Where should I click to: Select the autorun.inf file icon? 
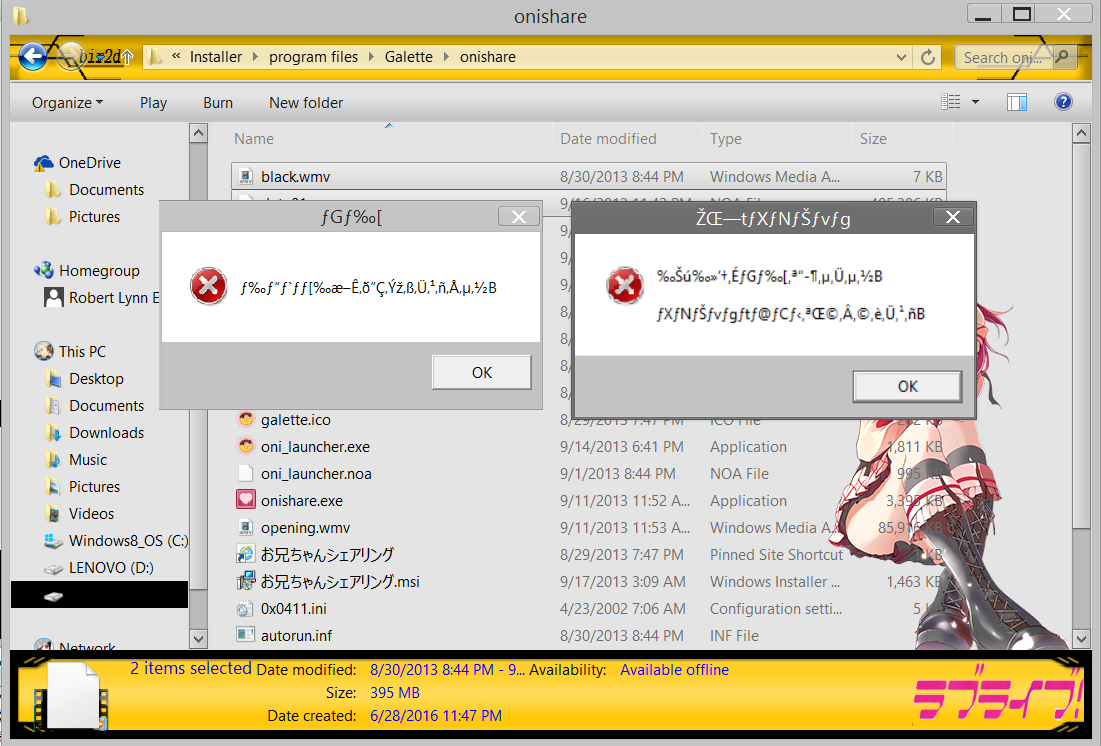(245, 635)
